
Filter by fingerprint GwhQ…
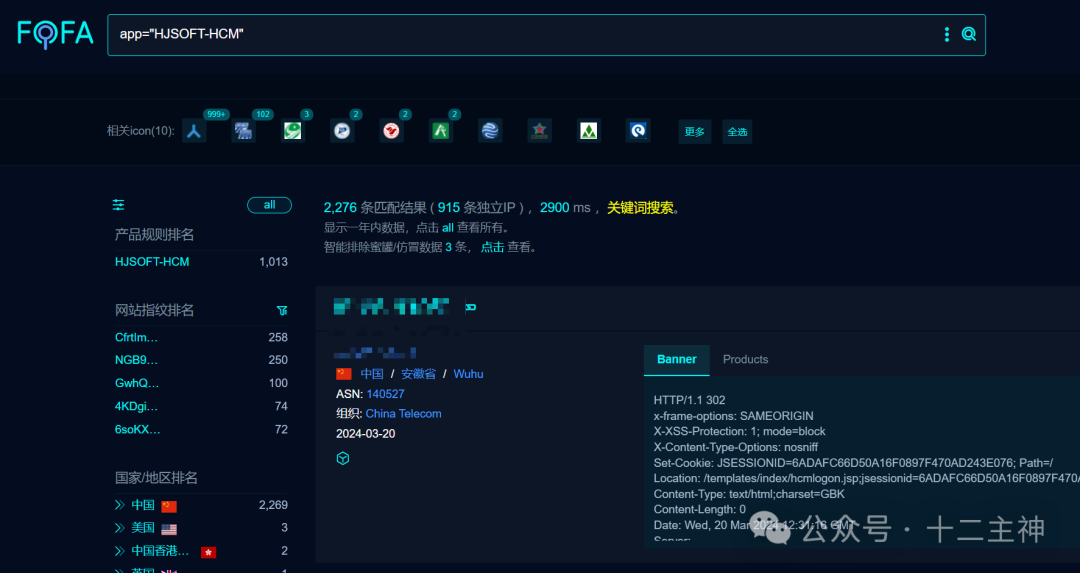[x=136, y=383]
